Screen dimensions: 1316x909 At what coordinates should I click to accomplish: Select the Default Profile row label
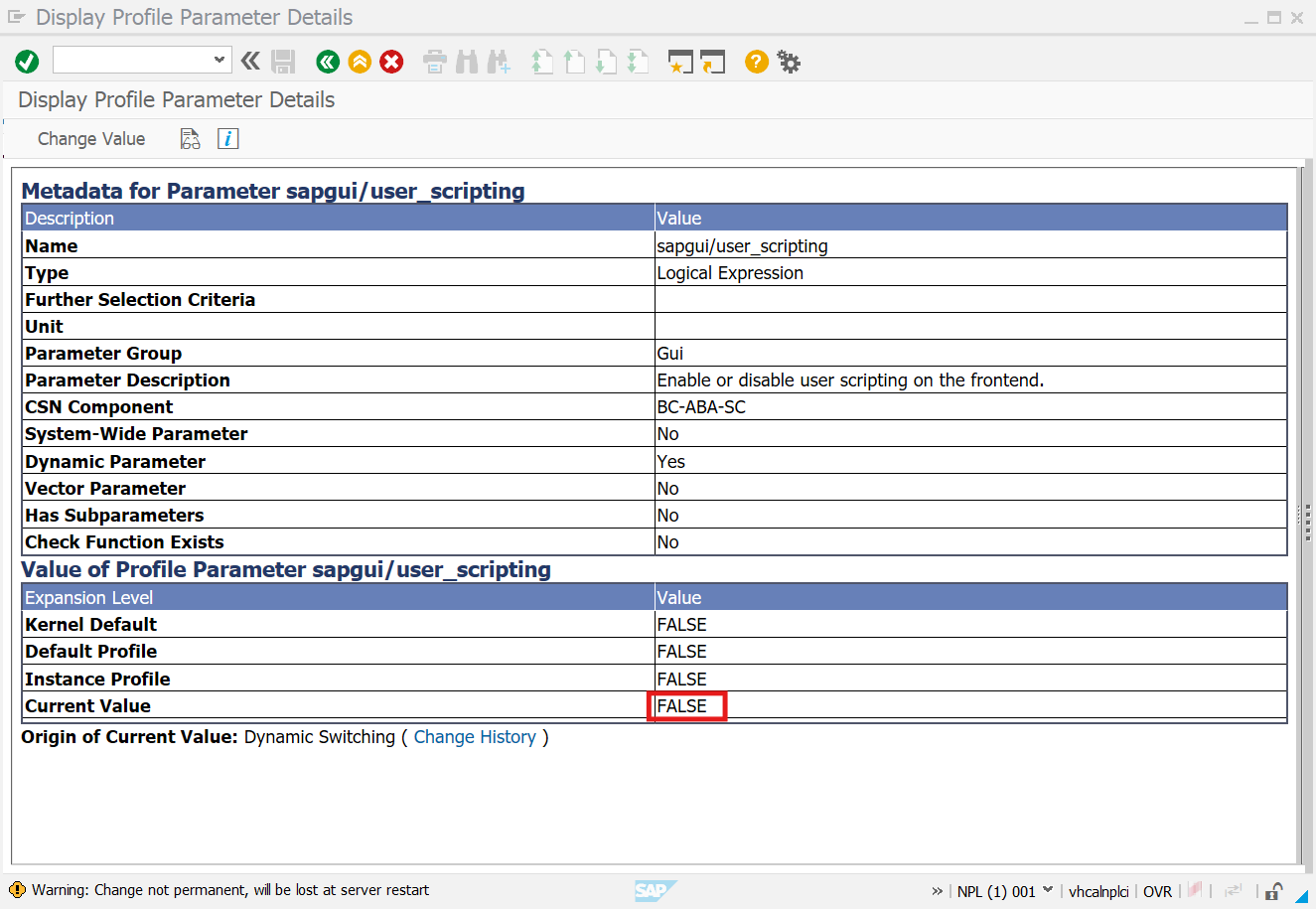tap(91, 652)
